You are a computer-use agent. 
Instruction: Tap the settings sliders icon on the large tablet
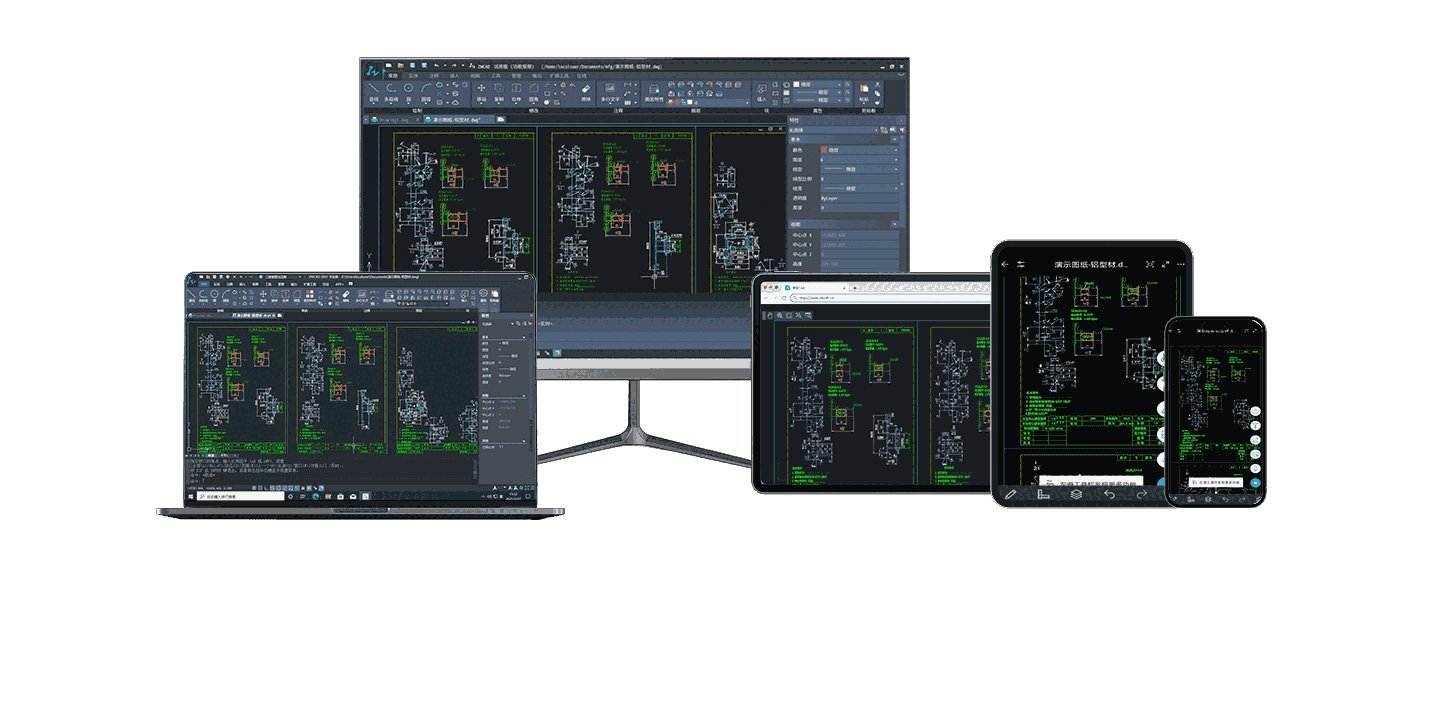tap(1020, 264)
